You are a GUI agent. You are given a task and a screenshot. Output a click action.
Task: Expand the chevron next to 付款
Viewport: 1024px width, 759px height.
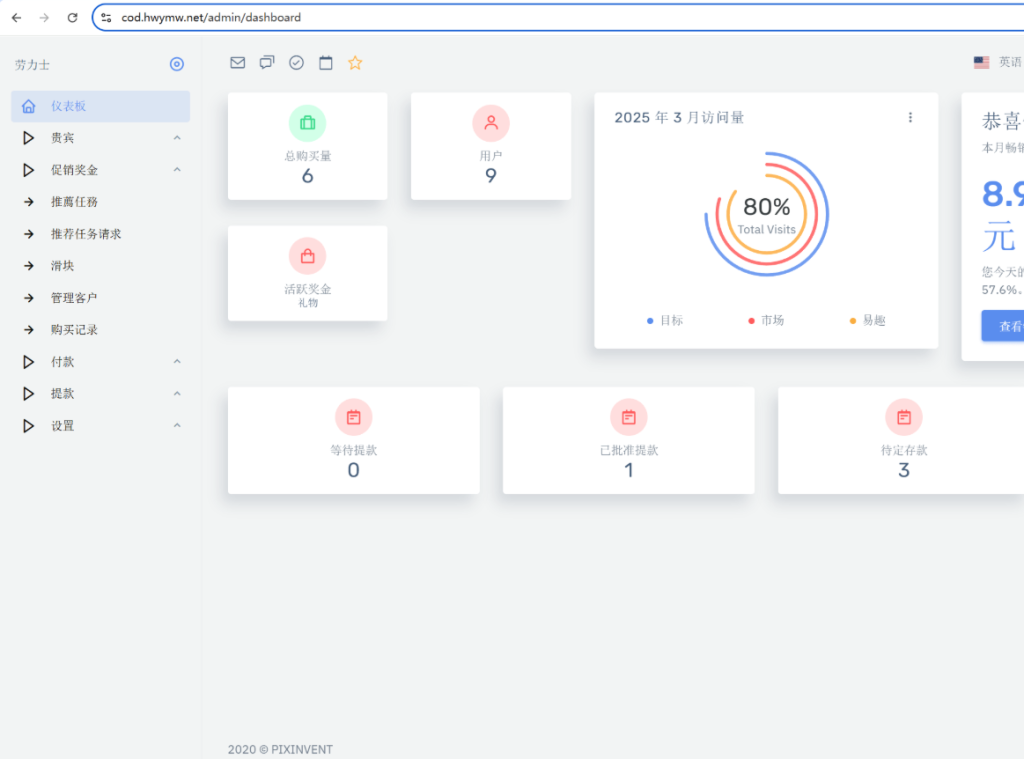177,361
